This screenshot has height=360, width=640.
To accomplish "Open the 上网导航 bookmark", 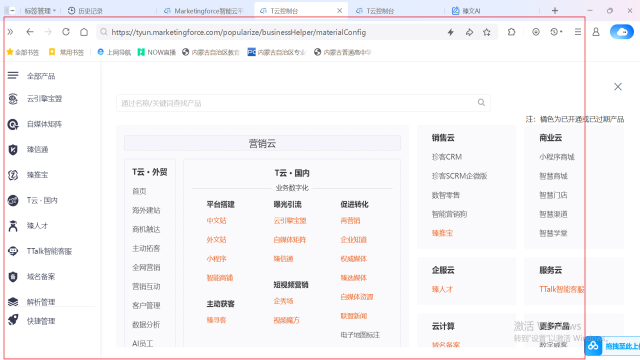I will [114, 52].
